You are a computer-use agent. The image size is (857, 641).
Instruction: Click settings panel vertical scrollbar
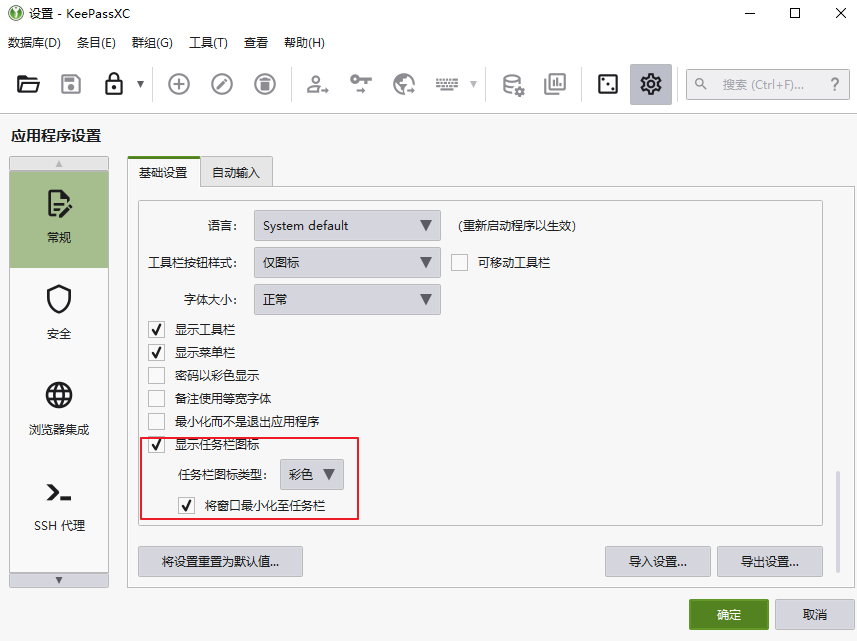(838, 522)
